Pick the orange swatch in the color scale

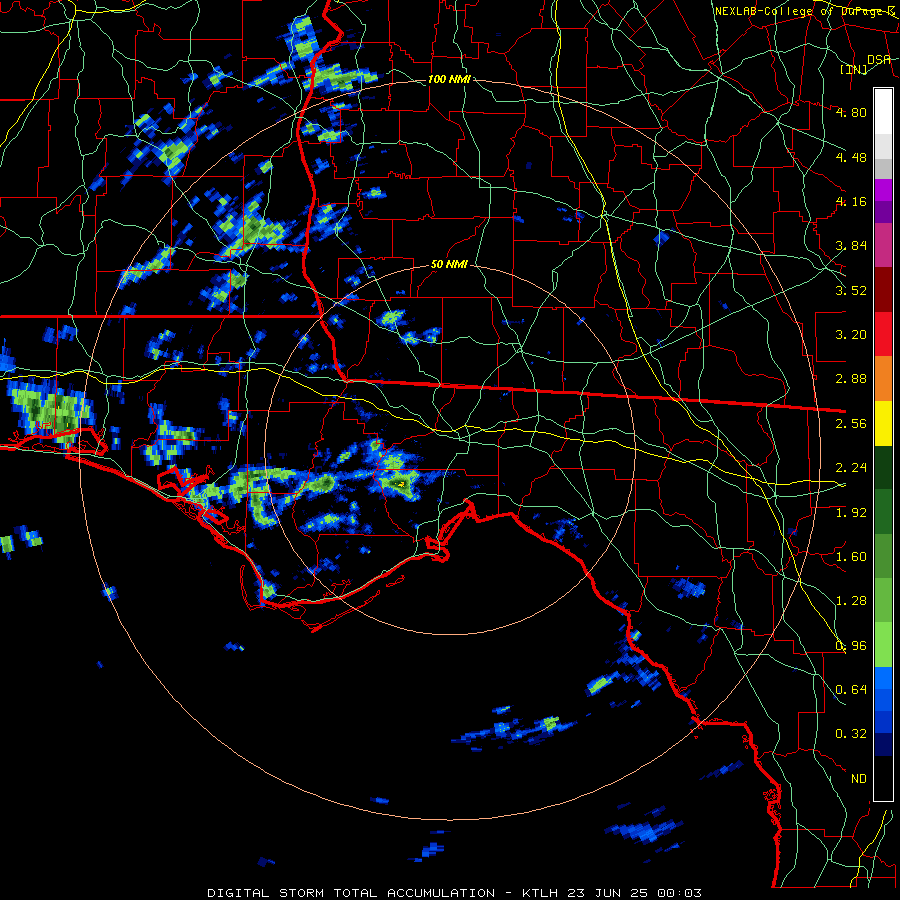(883, 379)
